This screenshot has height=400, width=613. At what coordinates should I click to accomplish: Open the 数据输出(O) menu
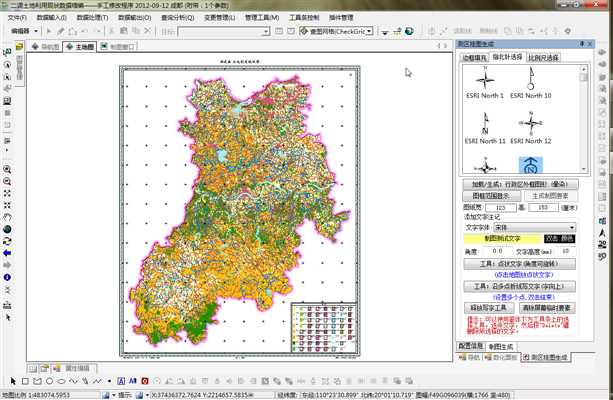pyautogui.click(x=134, y=18)
